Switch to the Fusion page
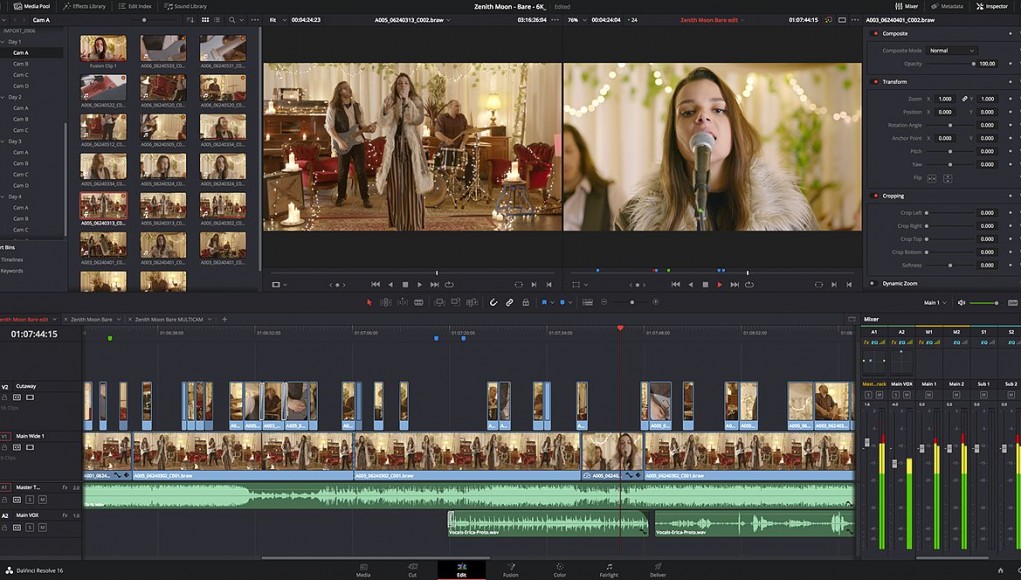Screen dimensions: 1021x580 click(x=510, y=570)
